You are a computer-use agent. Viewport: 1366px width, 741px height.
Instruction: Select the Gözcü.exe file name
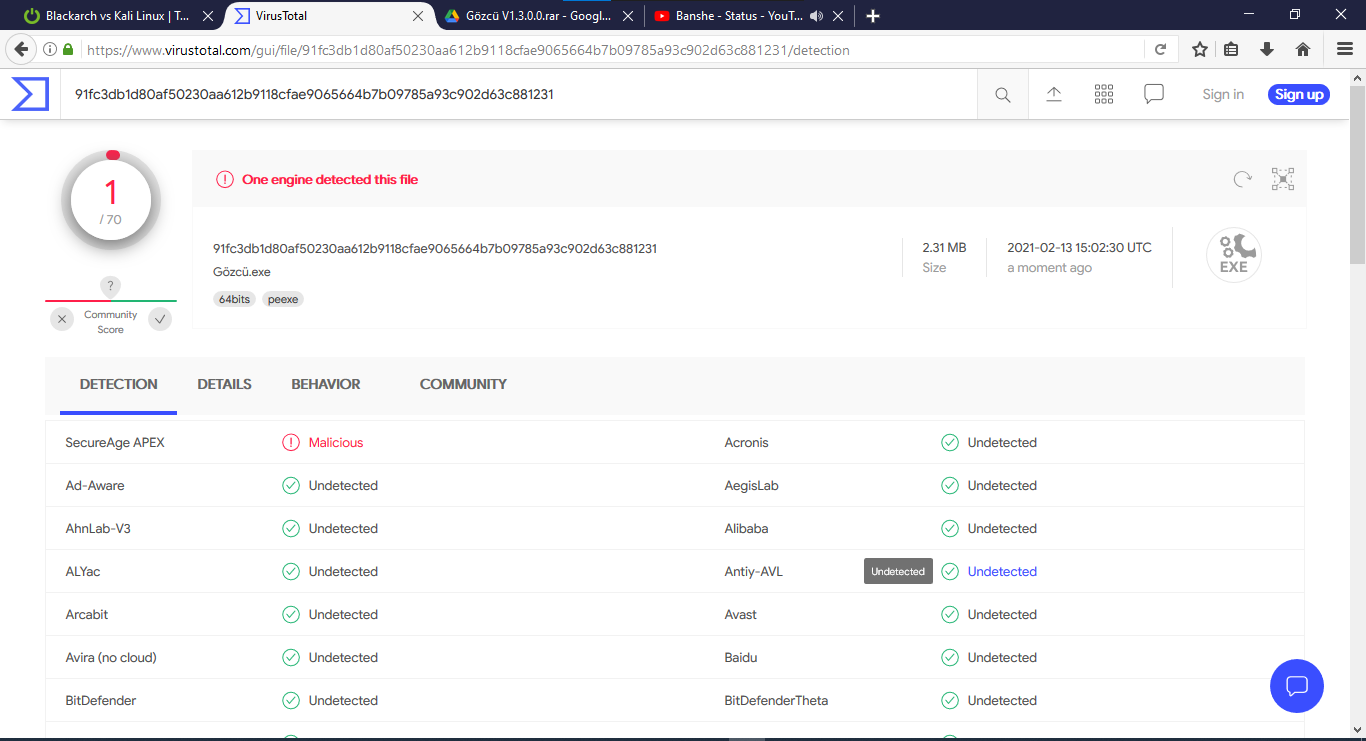(x=242, y=271)
